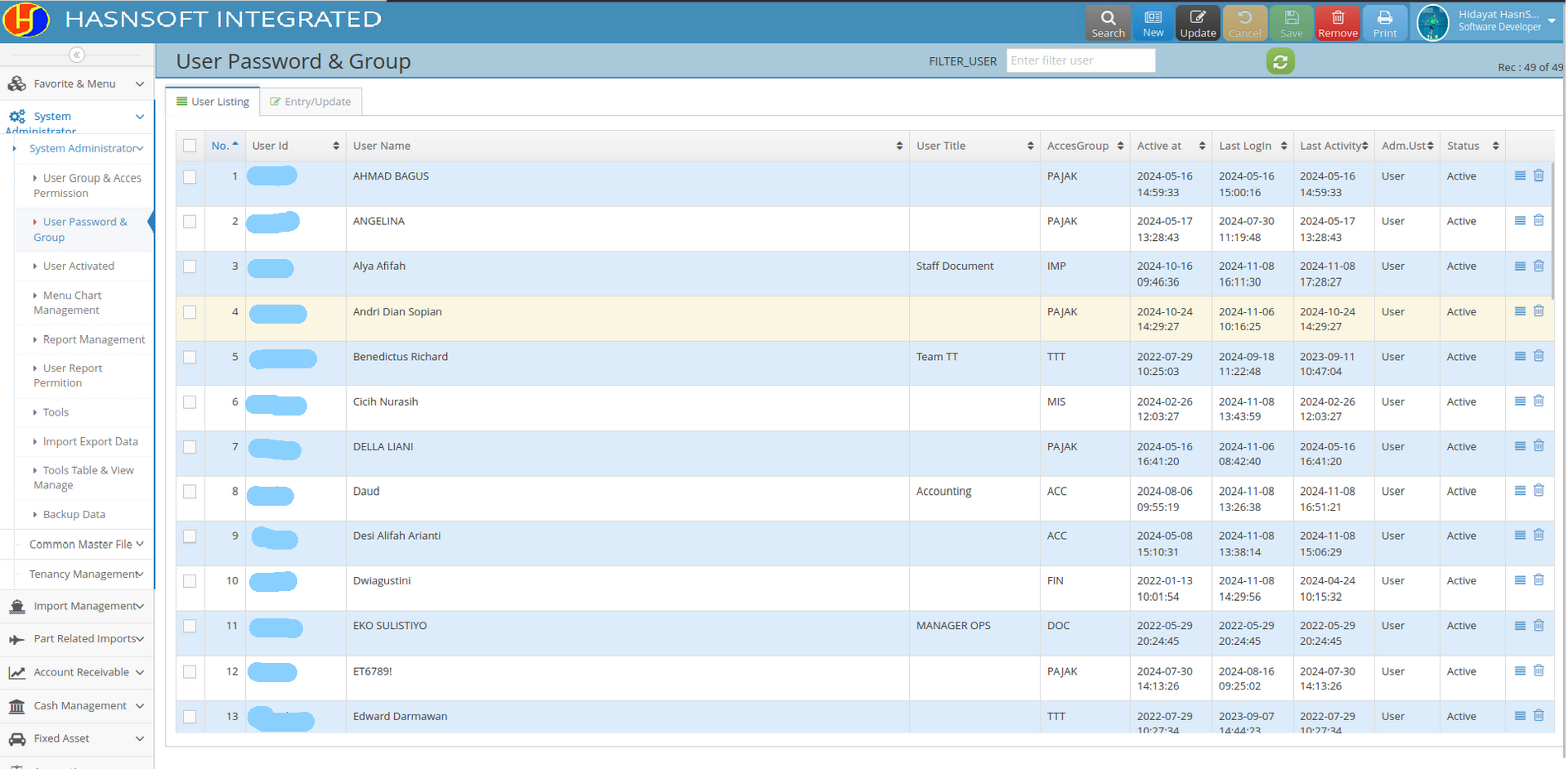Screen dimensions: 1568x769
Task: Click the Search toolbar icon
Action: click(x=1107, y=23)
